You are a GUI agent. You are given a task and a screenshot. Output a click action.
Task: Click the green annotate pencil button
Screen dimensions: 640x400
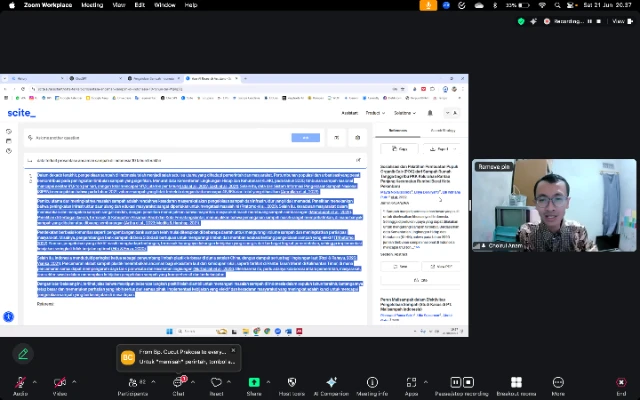(23, 354)
